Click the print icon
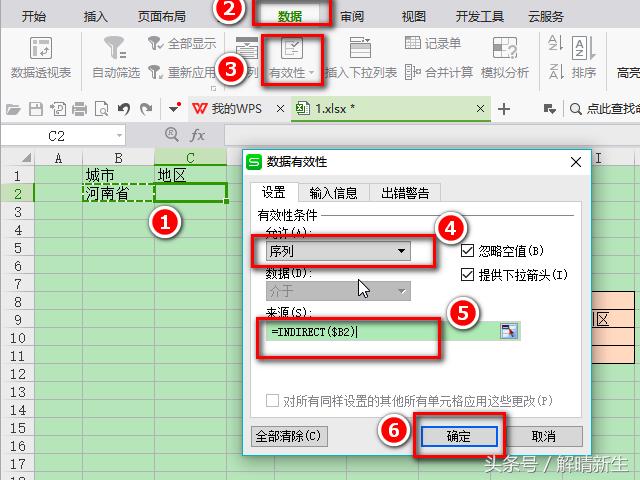The image size is (640, 480). [80, 109]
